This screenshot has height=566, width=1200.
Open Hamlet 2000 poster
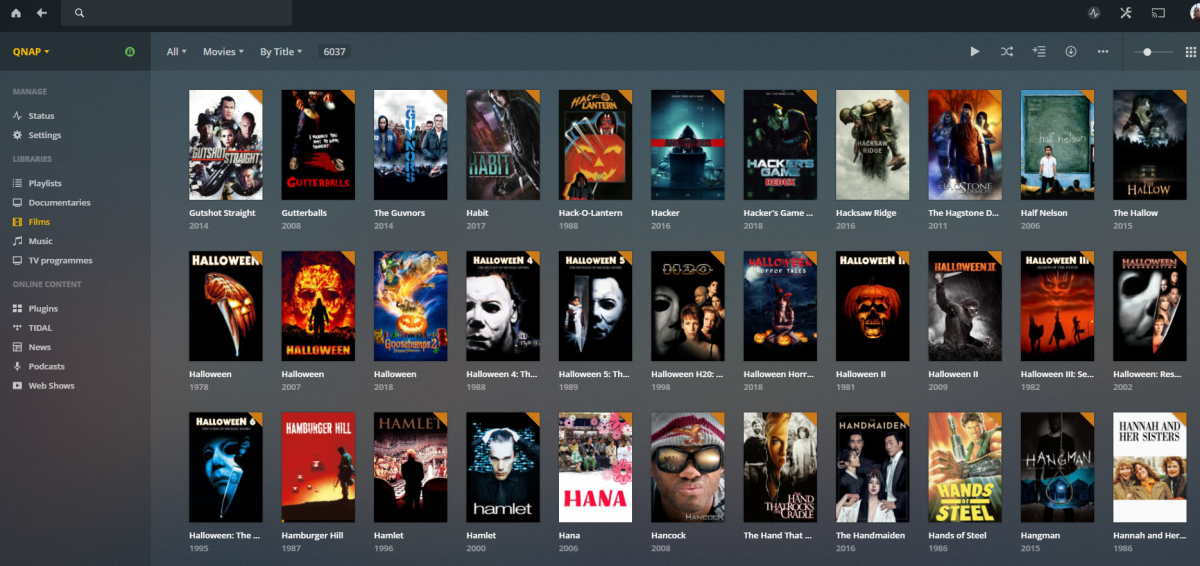coord(503,467)
